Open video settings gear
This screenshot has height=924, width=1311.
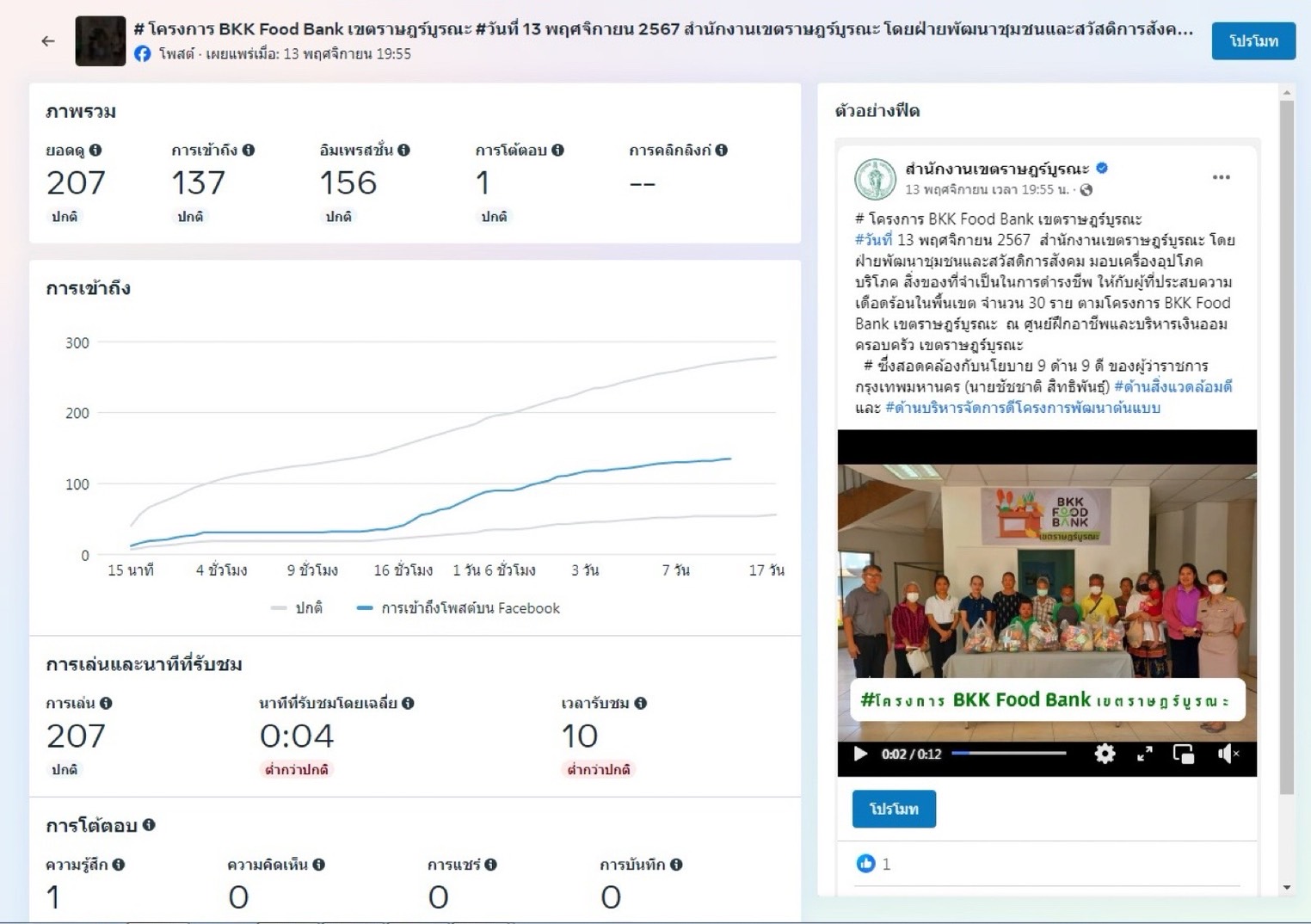[x=1105, y=755]
